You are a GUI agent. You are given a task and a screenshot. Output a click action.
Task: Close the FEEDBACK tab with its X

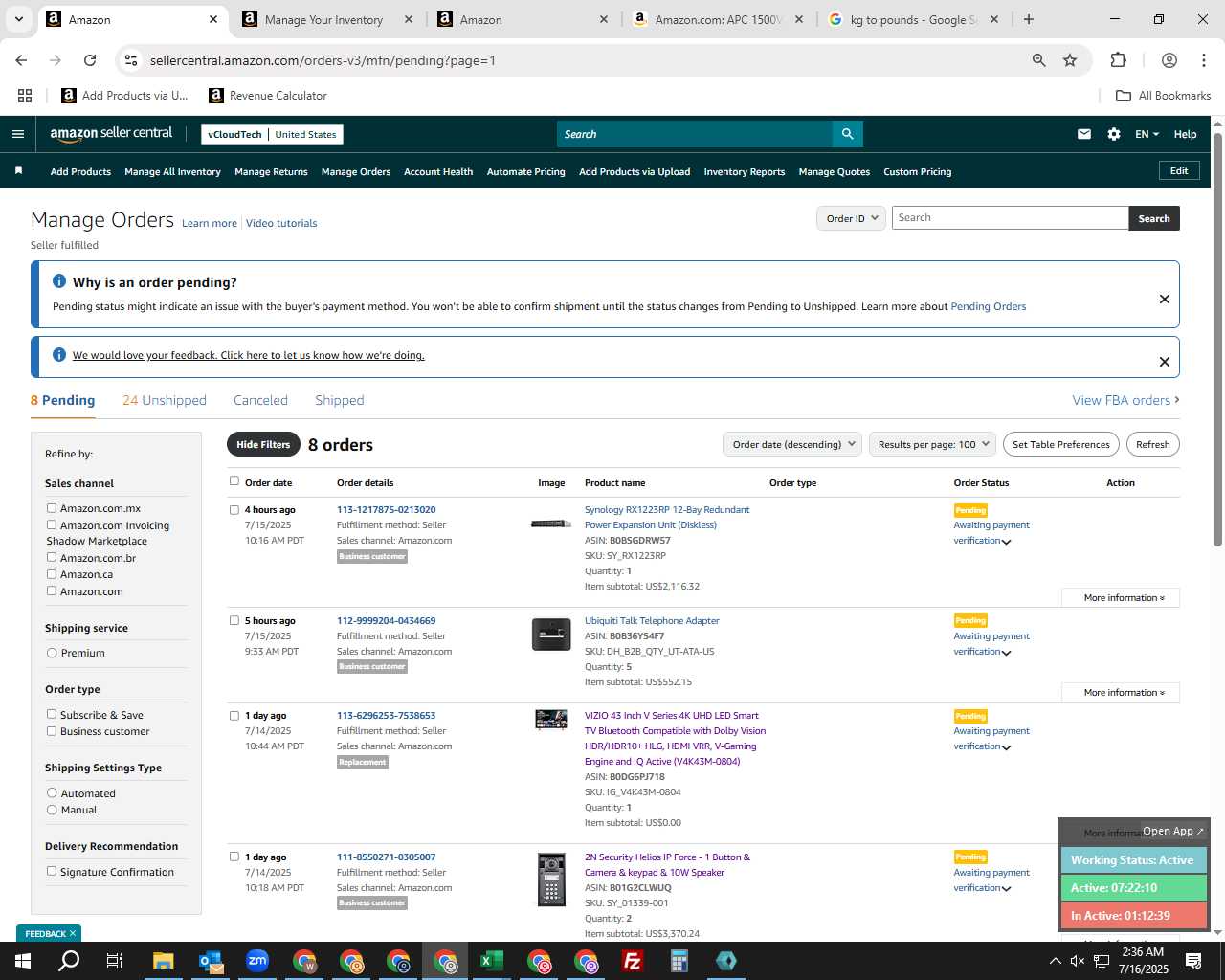[72, 933]
